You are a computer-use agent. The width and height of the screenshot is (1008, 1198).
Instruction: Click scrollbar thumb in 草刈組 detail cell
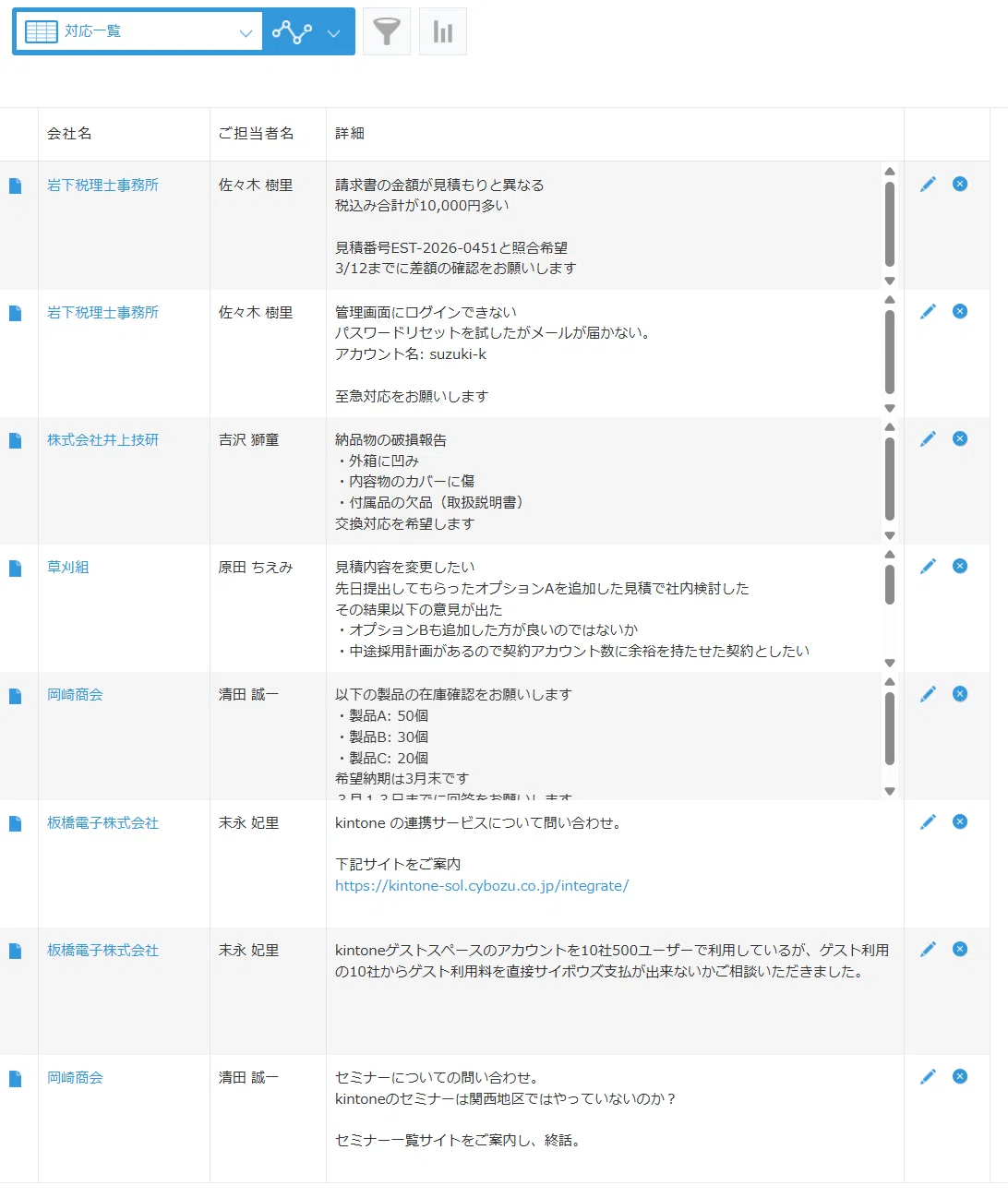click(890, 584)
